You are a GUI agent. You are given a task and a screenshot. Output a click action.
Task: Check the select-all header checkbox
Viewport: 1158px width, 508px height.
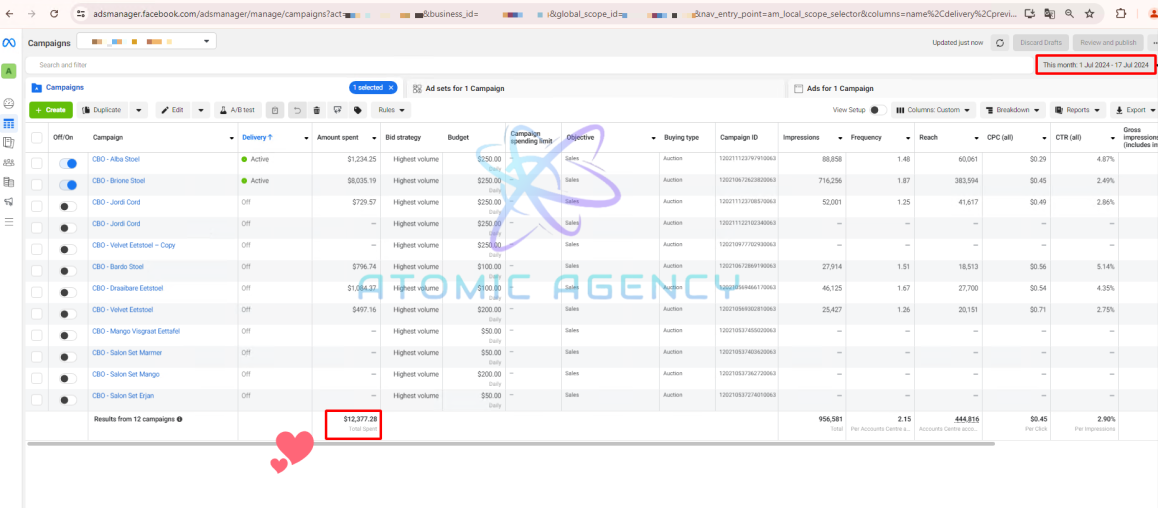(x=37, y=137)
